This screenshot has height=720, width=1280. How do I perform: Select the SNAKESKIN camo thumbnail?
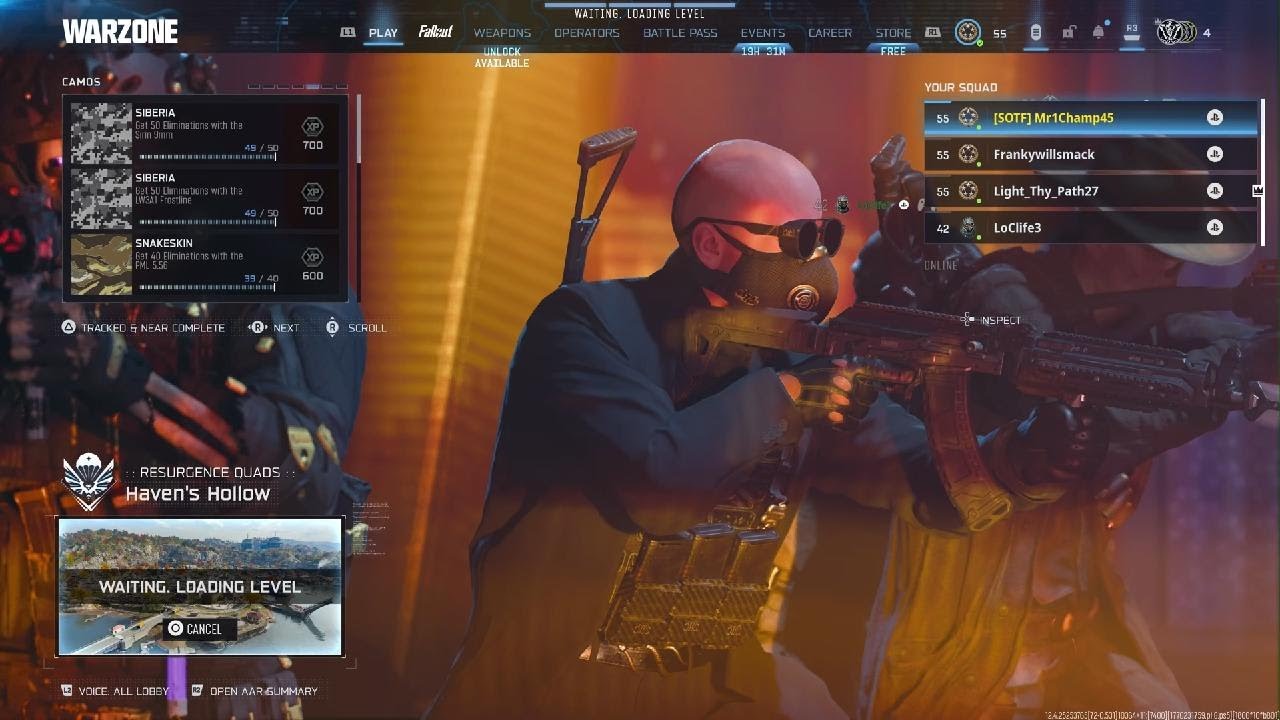pos(101,265)
